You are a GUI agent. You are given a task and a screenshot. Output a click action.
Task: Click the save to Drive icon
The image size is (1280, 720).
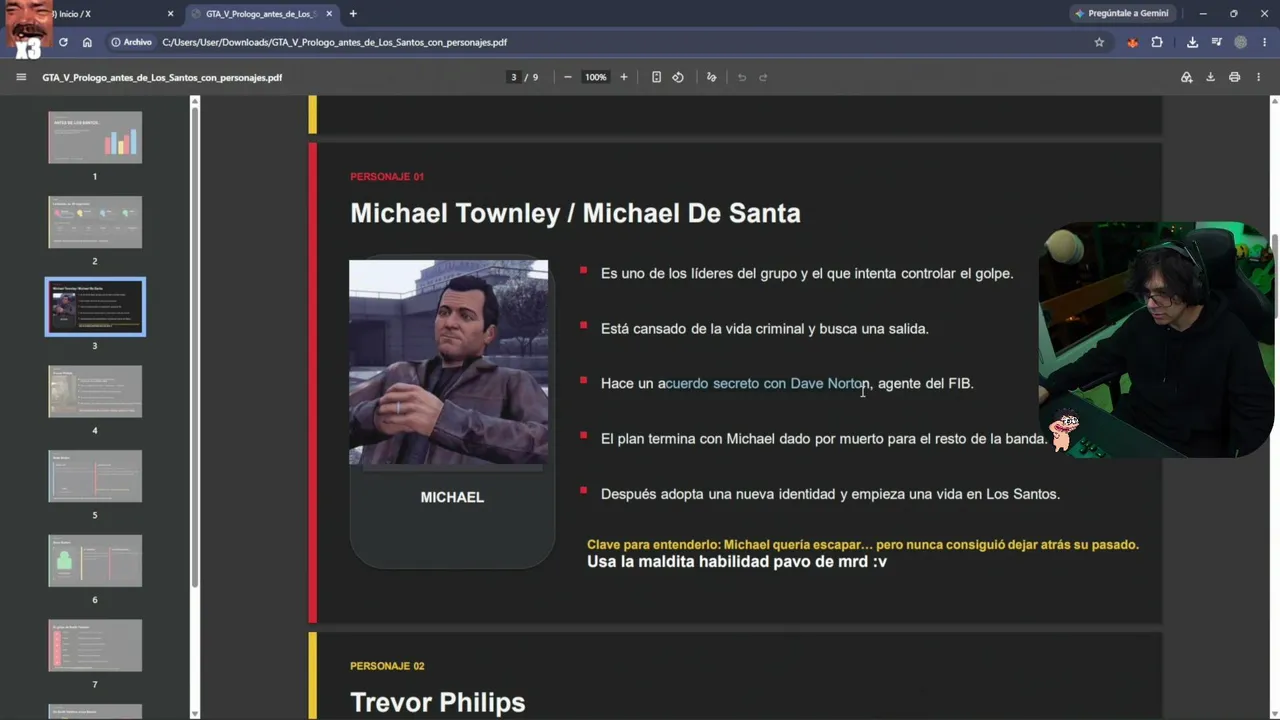click(x=1186, y=77)
